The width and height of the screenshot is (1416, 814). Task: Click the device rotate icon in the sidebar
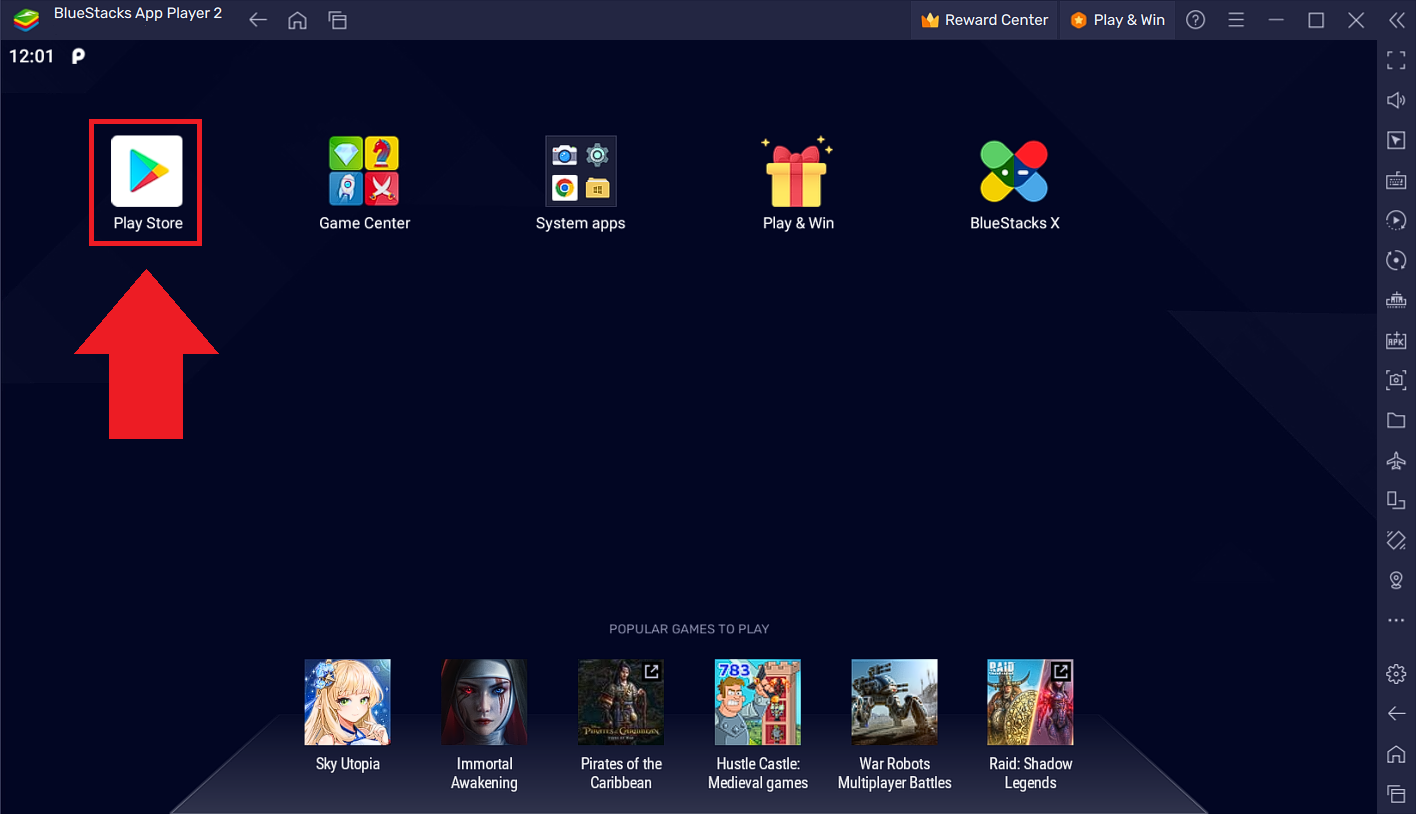click(1396, 500)
